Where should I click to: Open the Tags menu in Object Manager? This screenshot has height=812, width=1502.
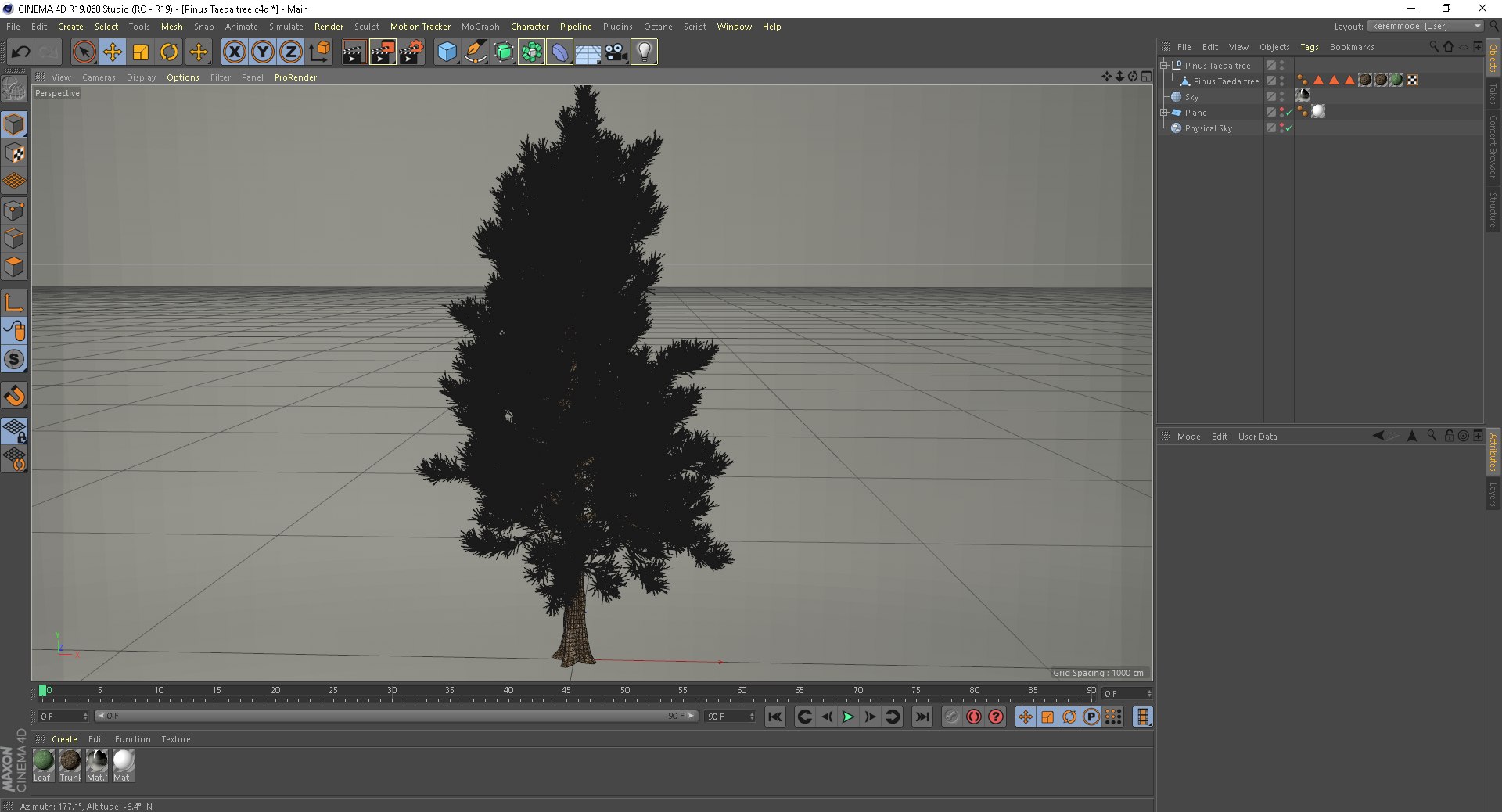[x=1309, y=47]
